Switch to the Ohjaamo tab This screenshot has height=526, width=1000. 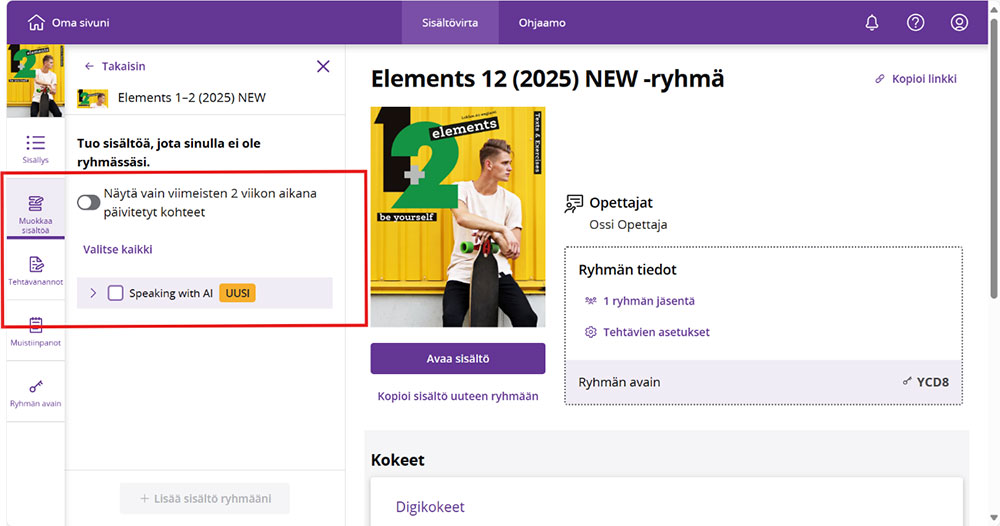(x=542, y=22)
